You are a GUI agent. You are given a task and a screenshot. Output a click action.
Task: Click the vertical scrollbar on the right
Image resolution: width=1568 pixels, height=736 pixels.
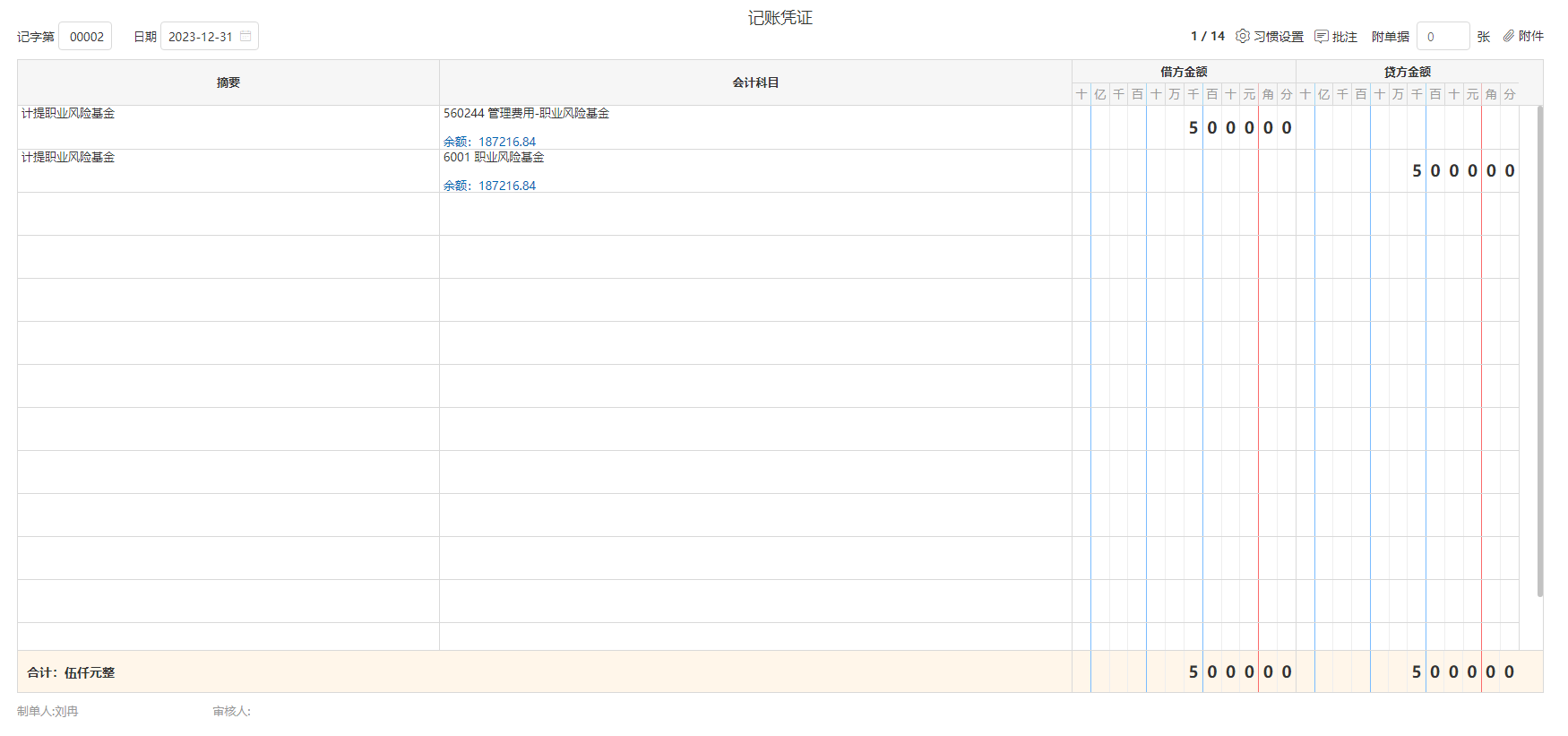point(1539,350)
